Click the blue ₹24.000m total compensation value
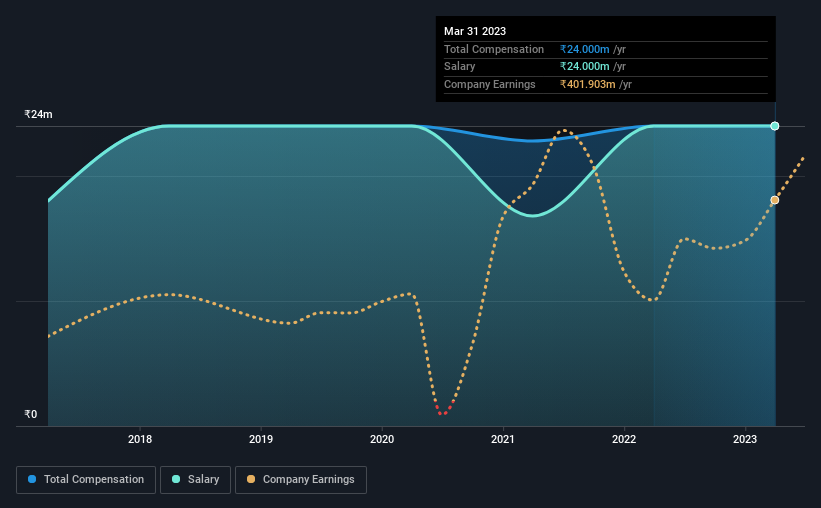821x508 pixels. pos(584,49)
